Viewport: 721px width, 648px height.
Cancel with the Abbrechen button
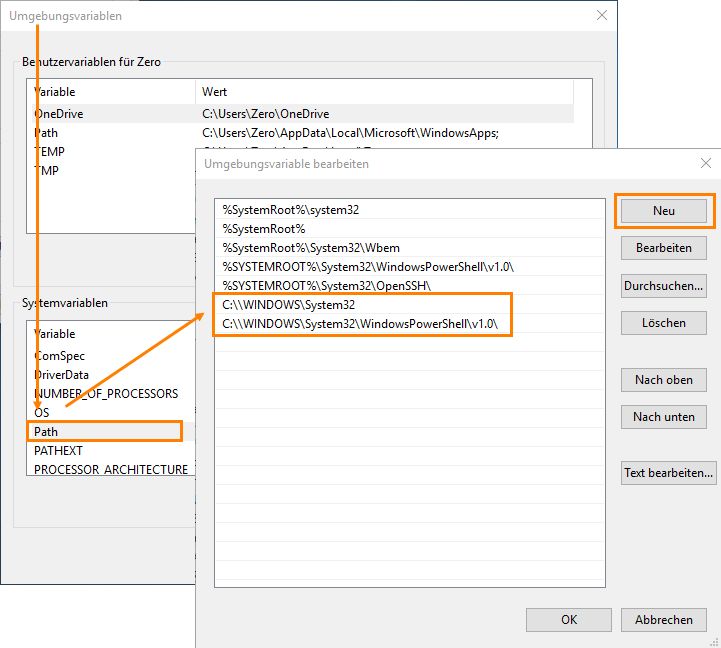pyautogui.click(x=664, y=620)
